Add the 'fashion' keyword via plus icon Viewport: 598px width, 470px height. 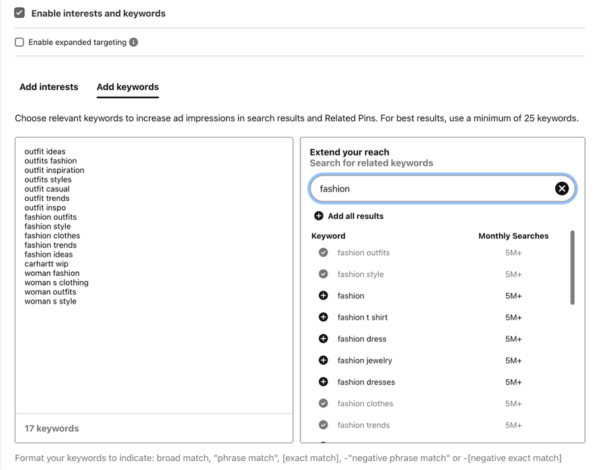pyautogui.click(x=323, y=296)
